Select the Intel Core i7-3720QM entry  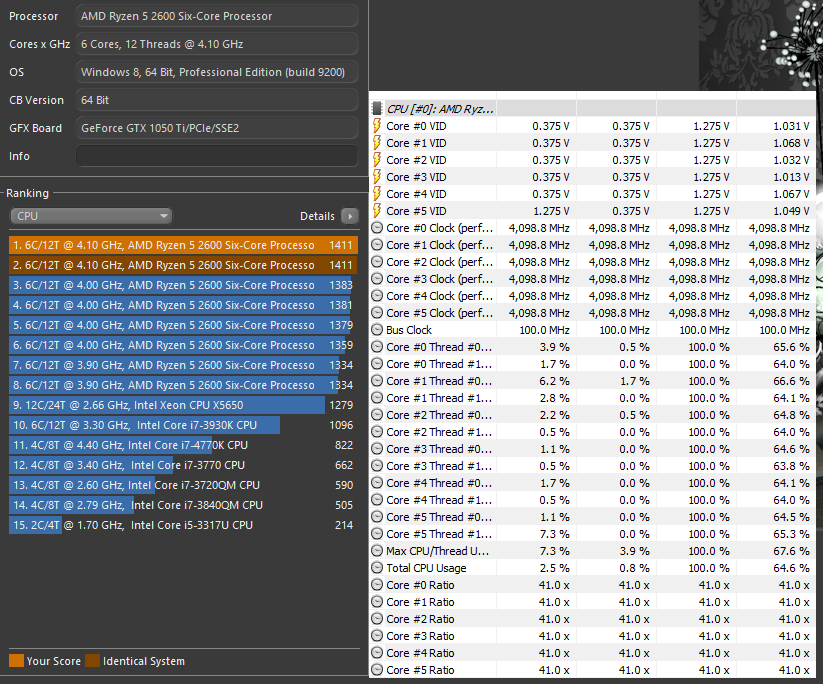(x=183, y=485)
